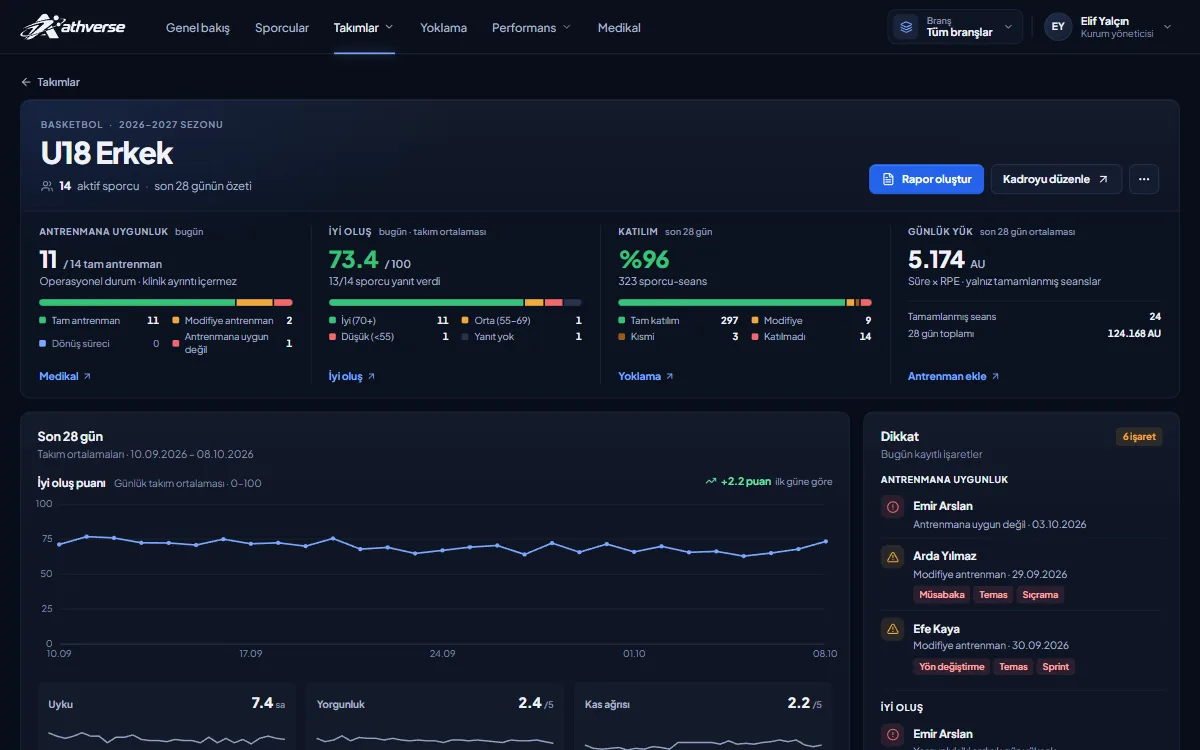Click the Kadroyu düzenle button

point(1056,179)
